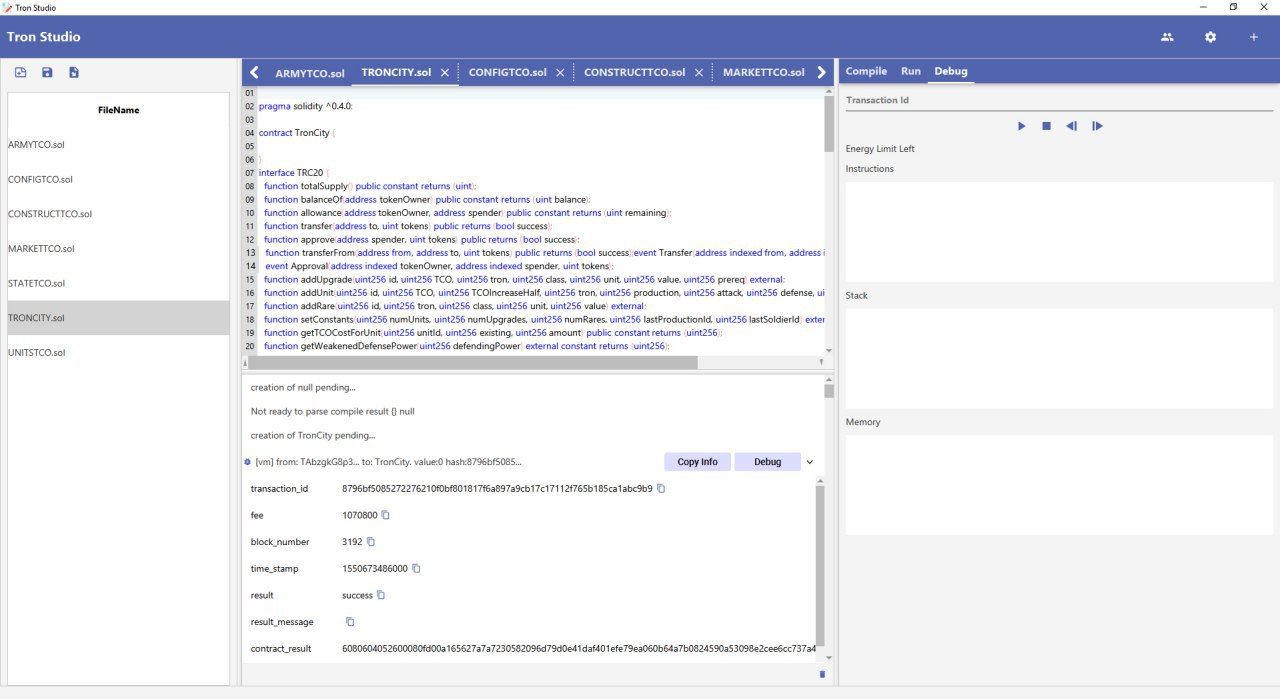Click the 'creation of TronCity pending...' log line
Viewport: 1280px width, 699px height.
point(313,435)
